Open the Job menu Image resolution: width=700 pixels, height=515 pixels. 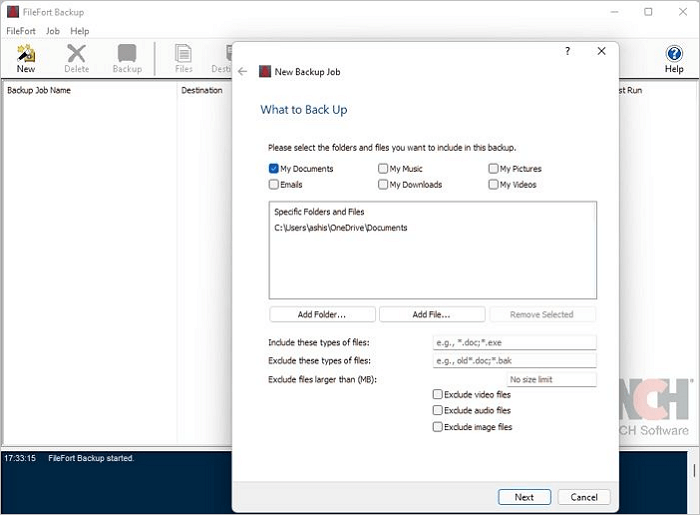point(52,31)
